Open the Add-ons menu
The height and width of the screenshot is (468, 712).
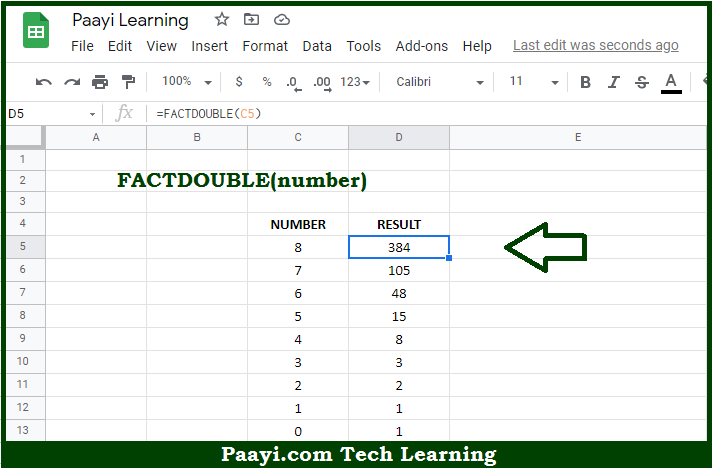click(421, 46)
